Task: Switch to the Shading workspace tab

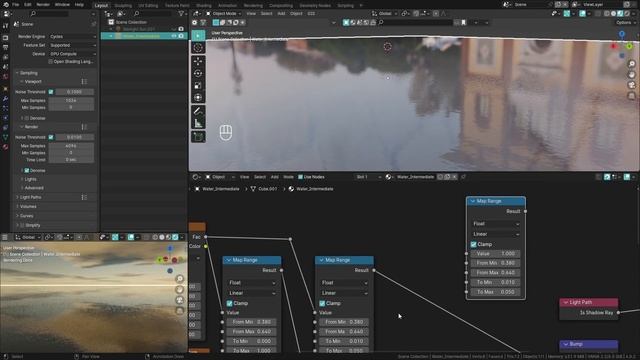Action: [203, 5]
